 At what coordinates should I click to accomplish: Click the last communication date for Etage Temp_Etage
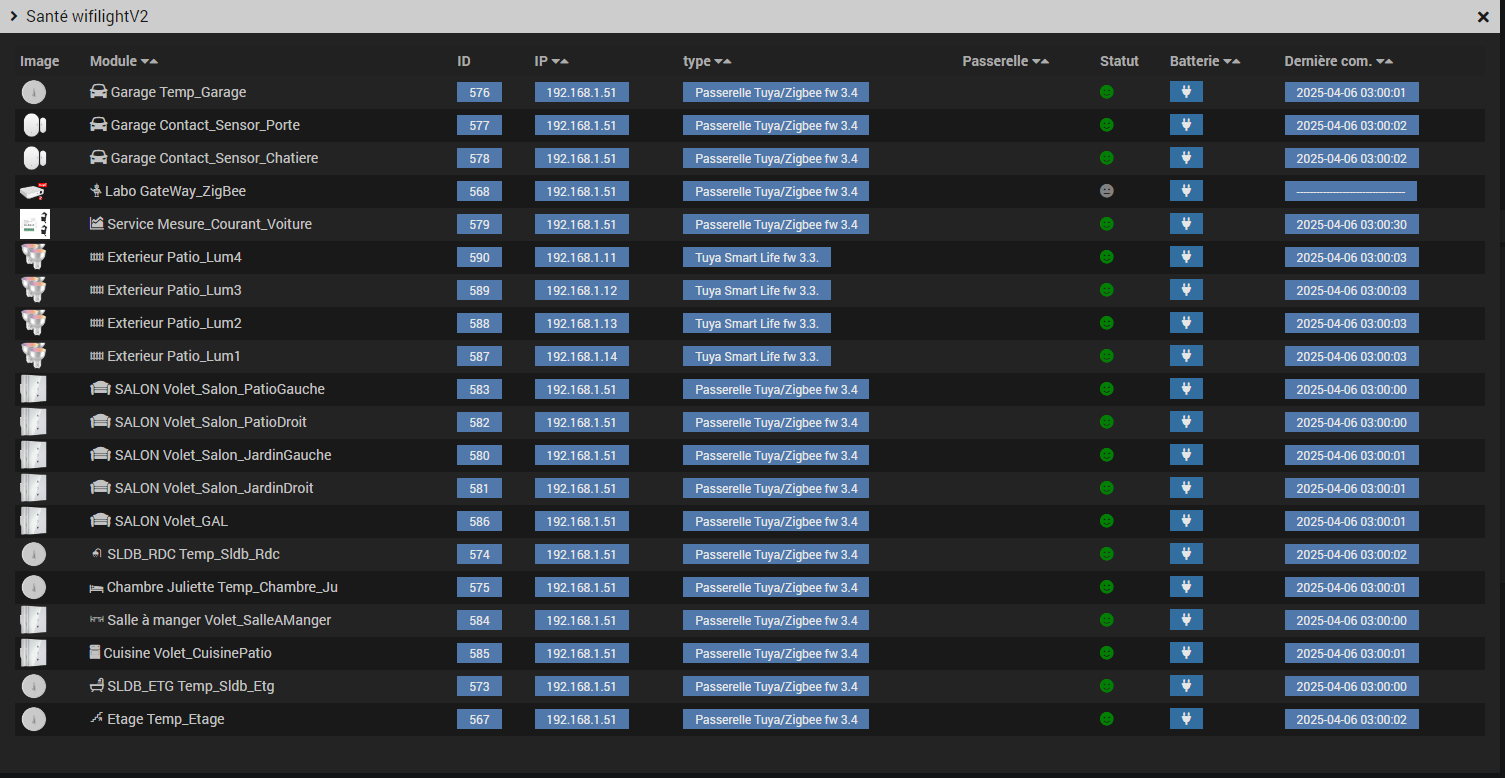[1351, 719]
